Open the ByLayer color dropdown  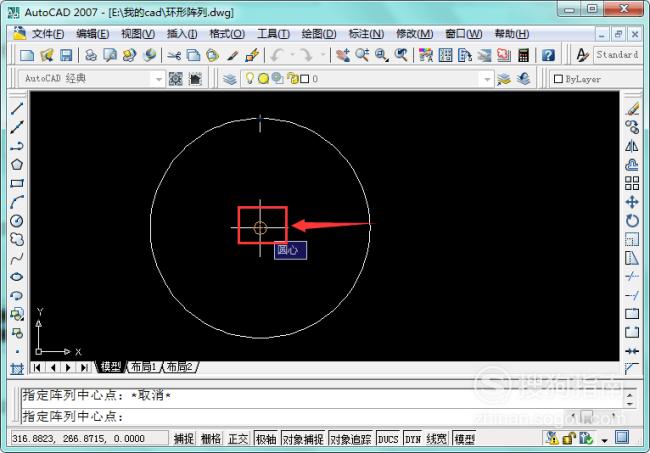[x=595, y=79]
